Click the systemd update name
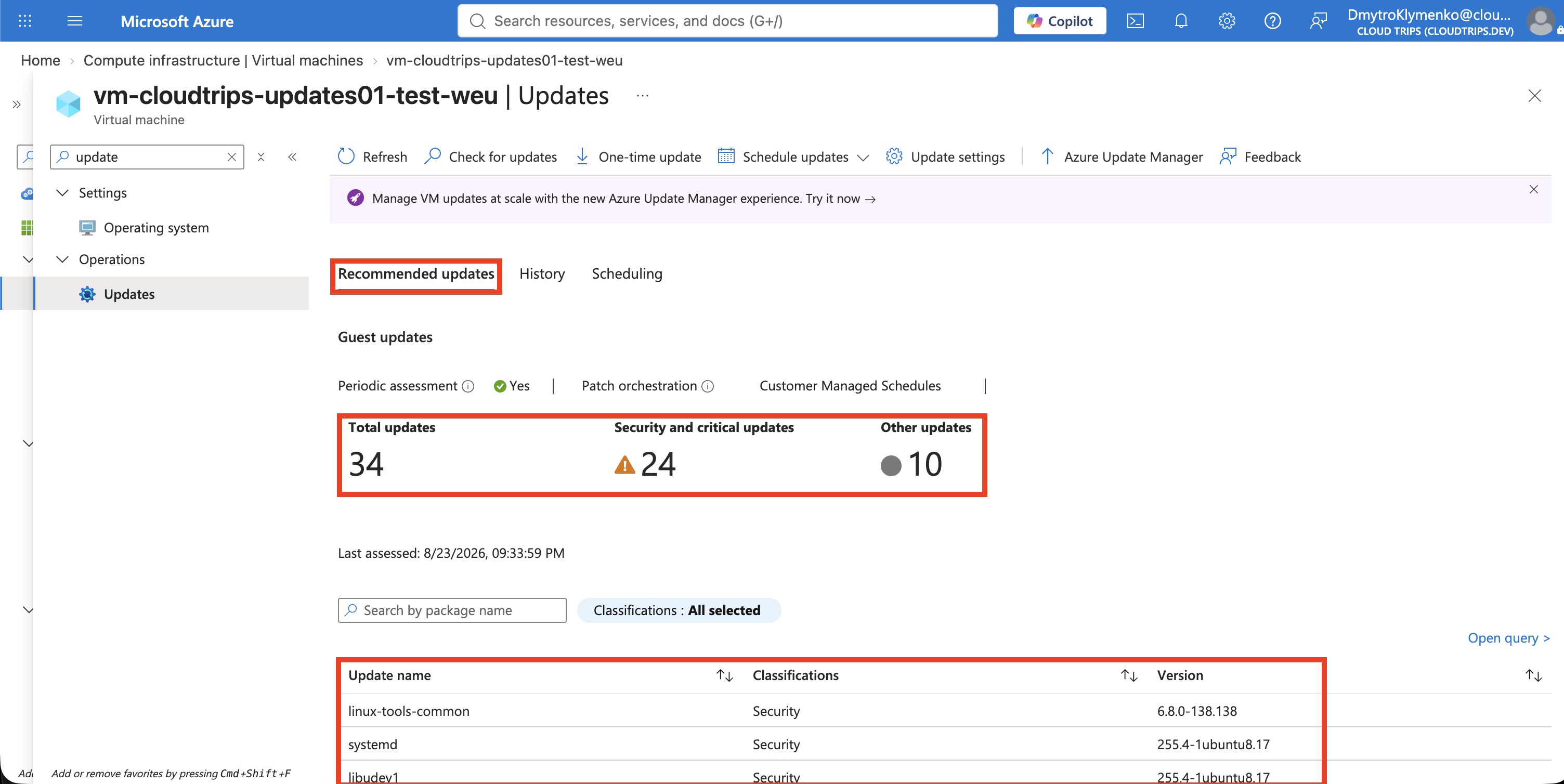This screenshot has height=784, width=1564. click(372, 744)
